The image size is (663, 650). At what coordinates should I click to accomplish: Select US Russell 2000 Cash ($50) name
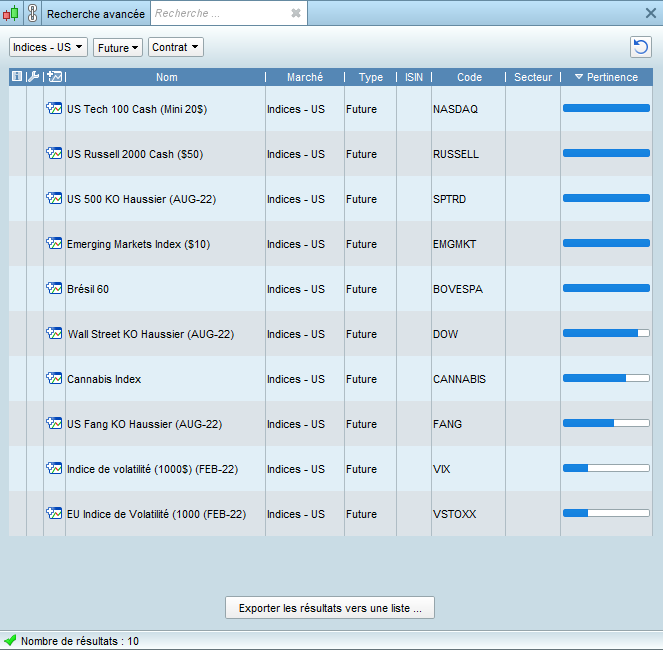click(x=135, y=154)
